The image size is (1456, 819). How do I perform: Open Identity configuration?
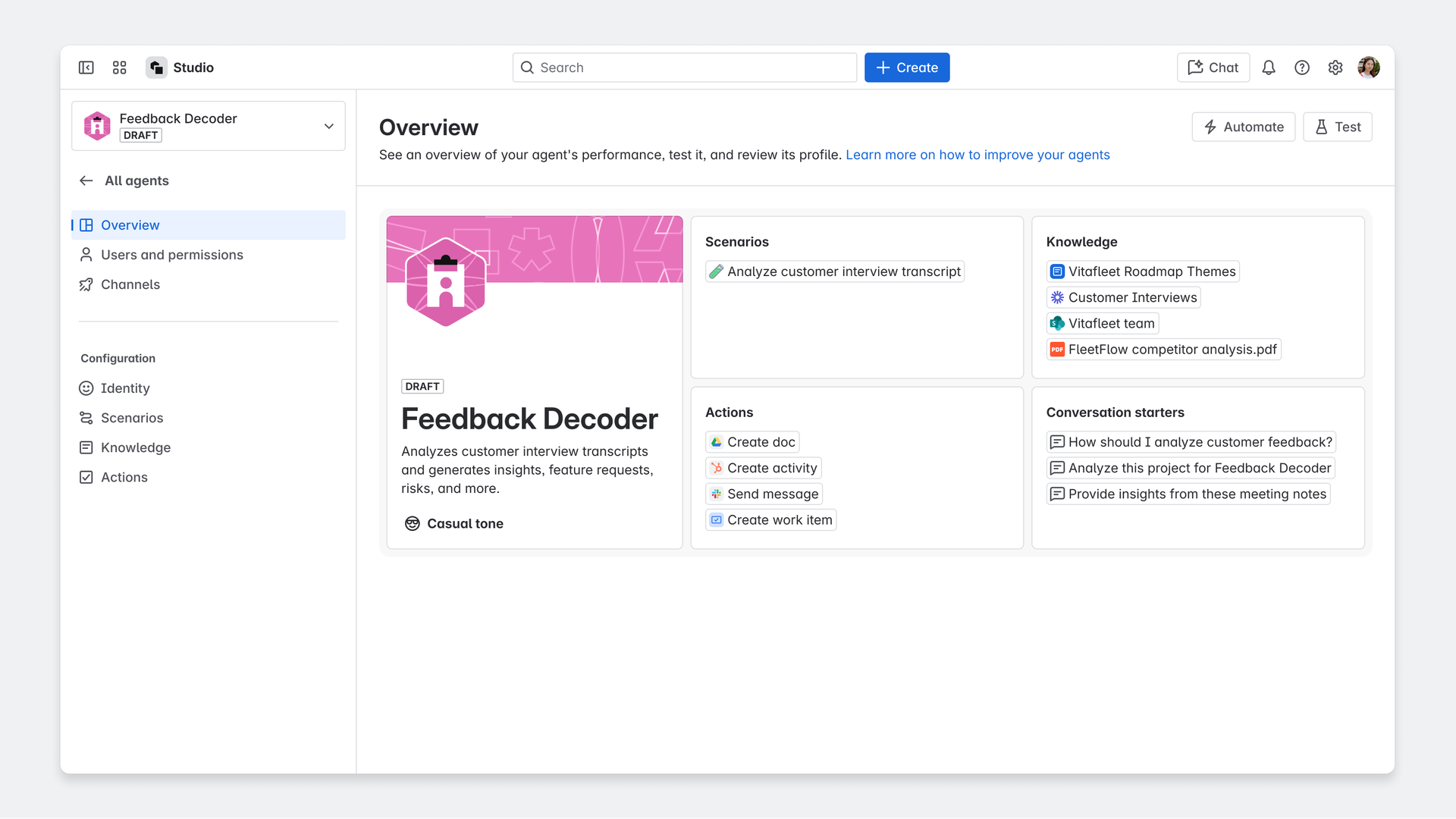[209, 388]
